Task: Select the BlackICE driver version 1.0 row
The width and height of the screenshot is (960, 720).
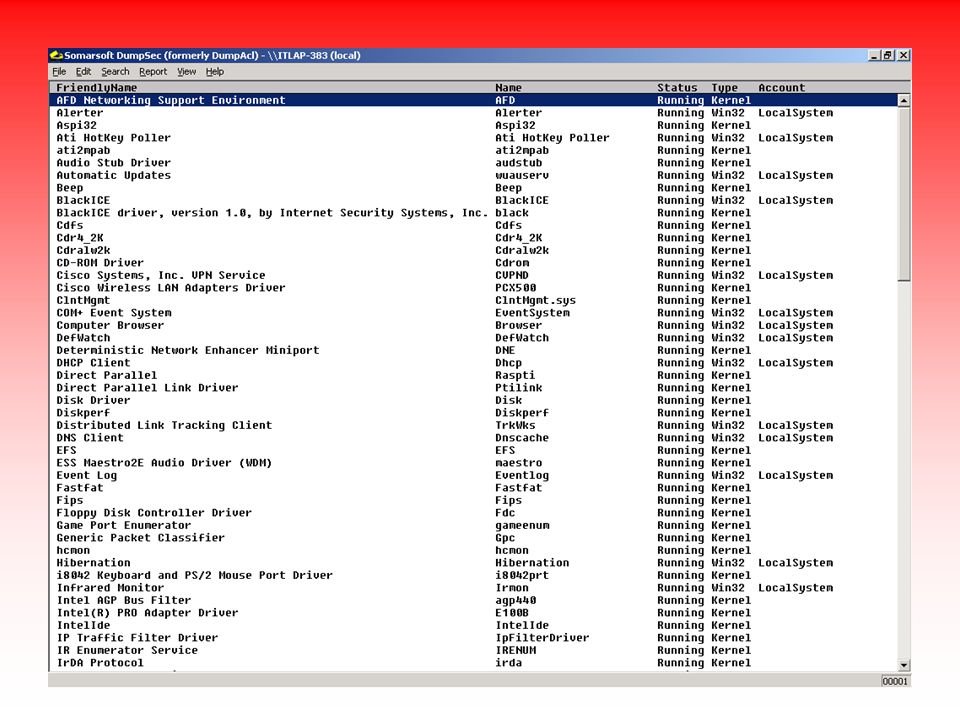Action: (473, 213)
